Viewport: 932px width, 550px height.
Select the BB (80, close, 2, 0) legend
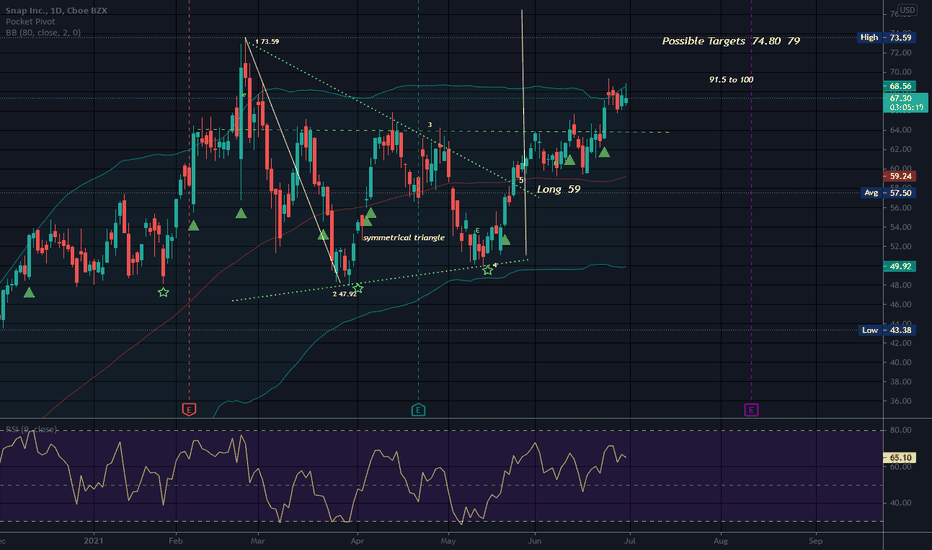pos(43,33)
